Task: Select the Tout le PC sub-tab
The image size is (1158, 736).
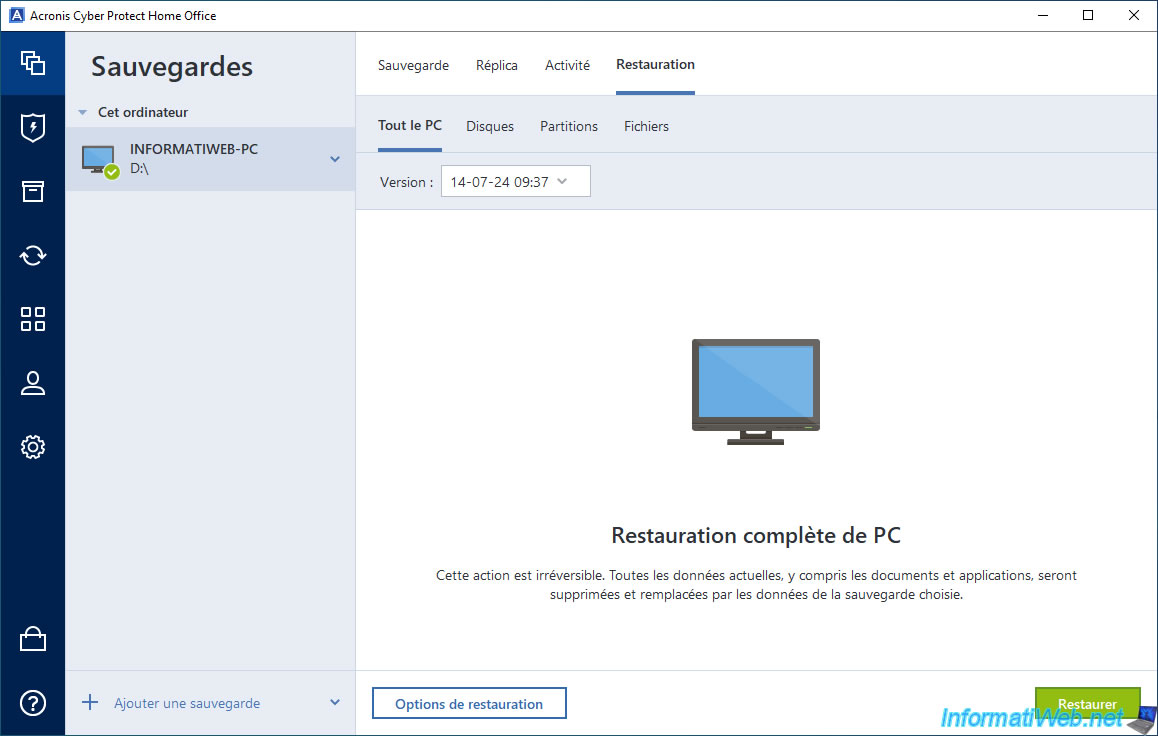Action: click(410, 125)
